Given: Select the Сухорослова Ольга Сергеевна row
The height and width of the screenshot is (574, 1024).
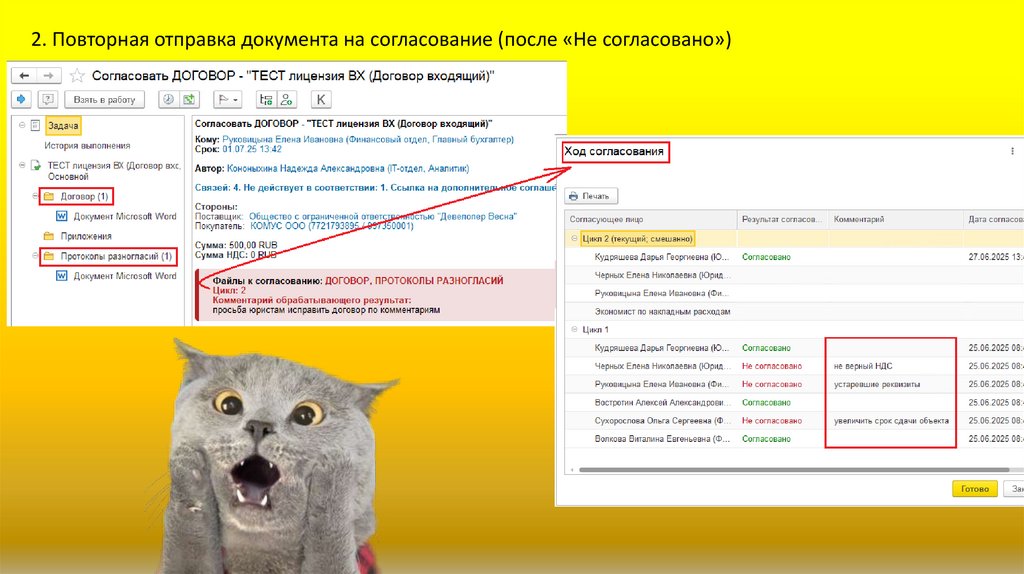Looking at the screenshot, I should pos(794,421).
